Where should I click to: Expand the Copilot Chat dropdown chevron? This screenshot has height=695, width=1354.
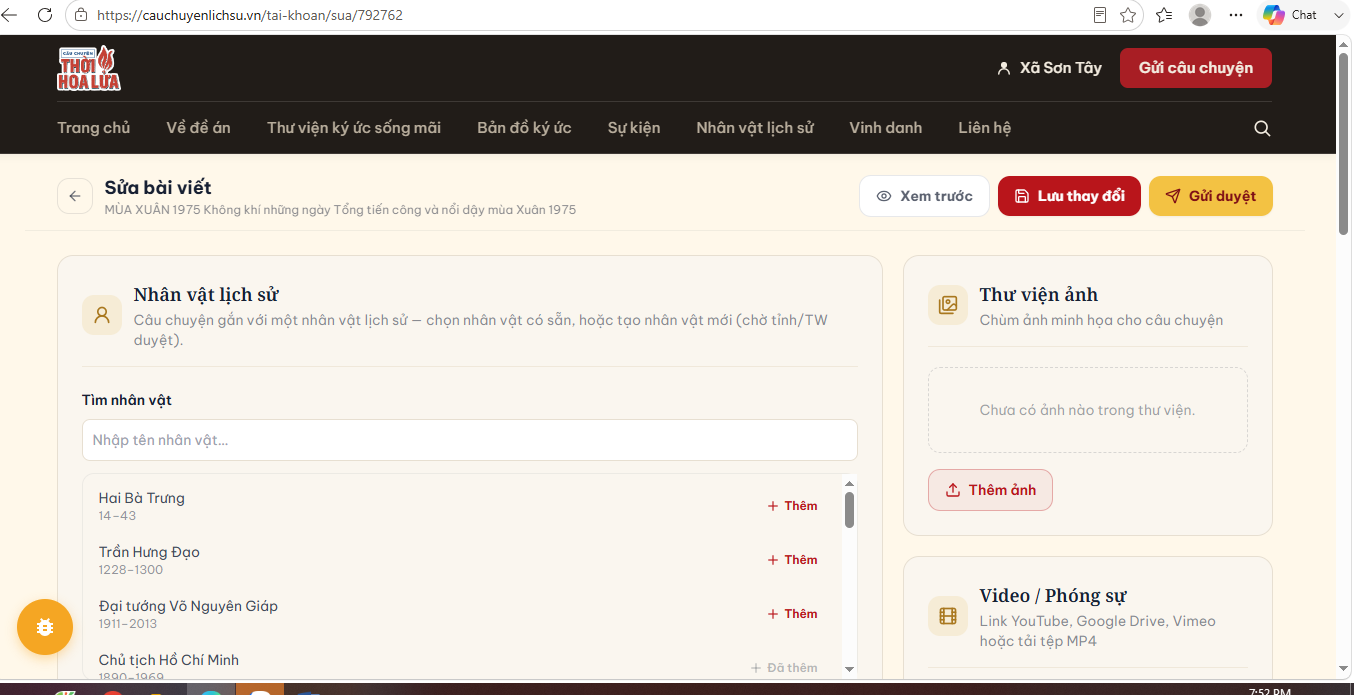click(1338, 15)
